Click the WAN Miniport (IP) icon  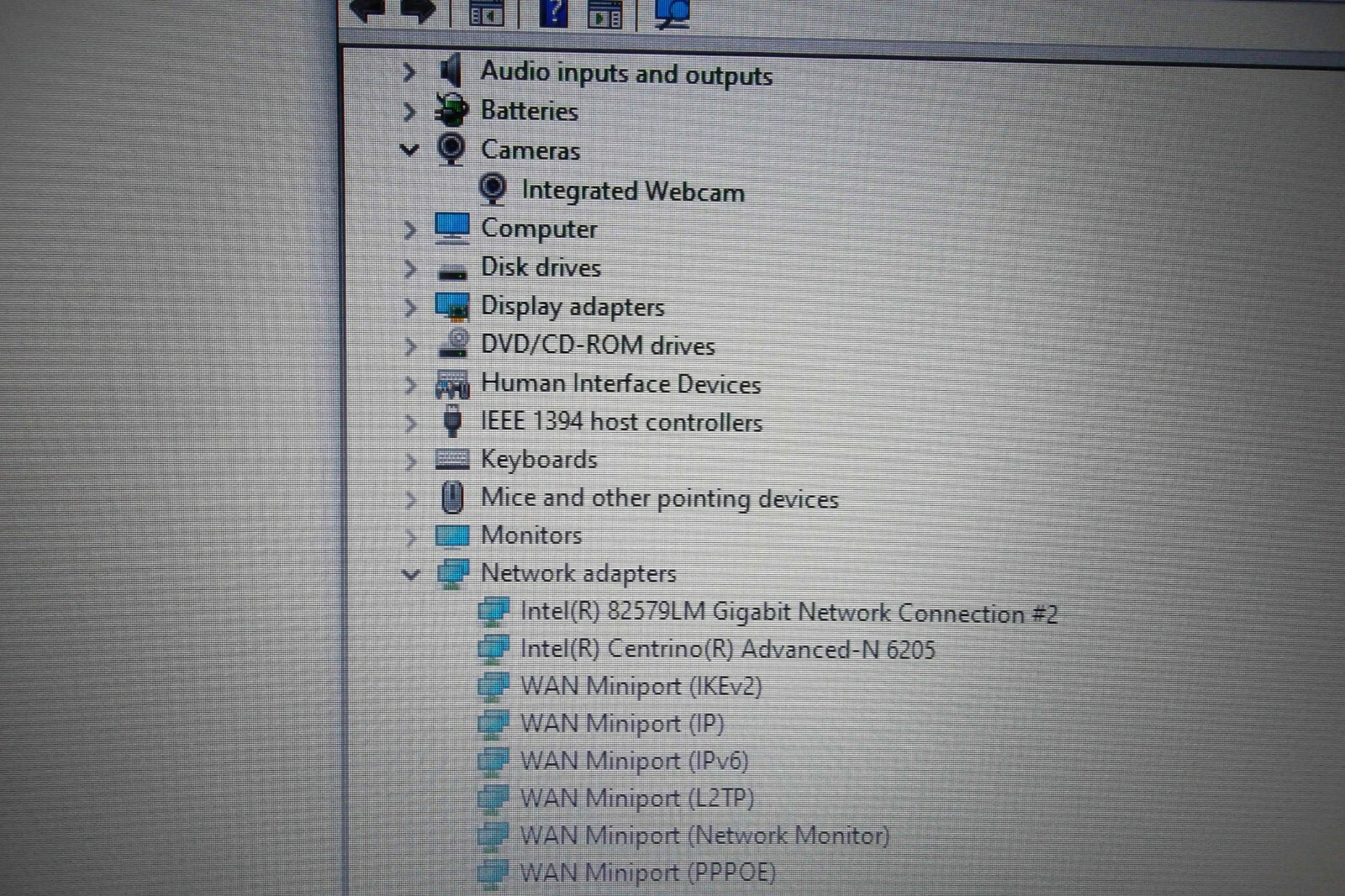tap(493, 723)
